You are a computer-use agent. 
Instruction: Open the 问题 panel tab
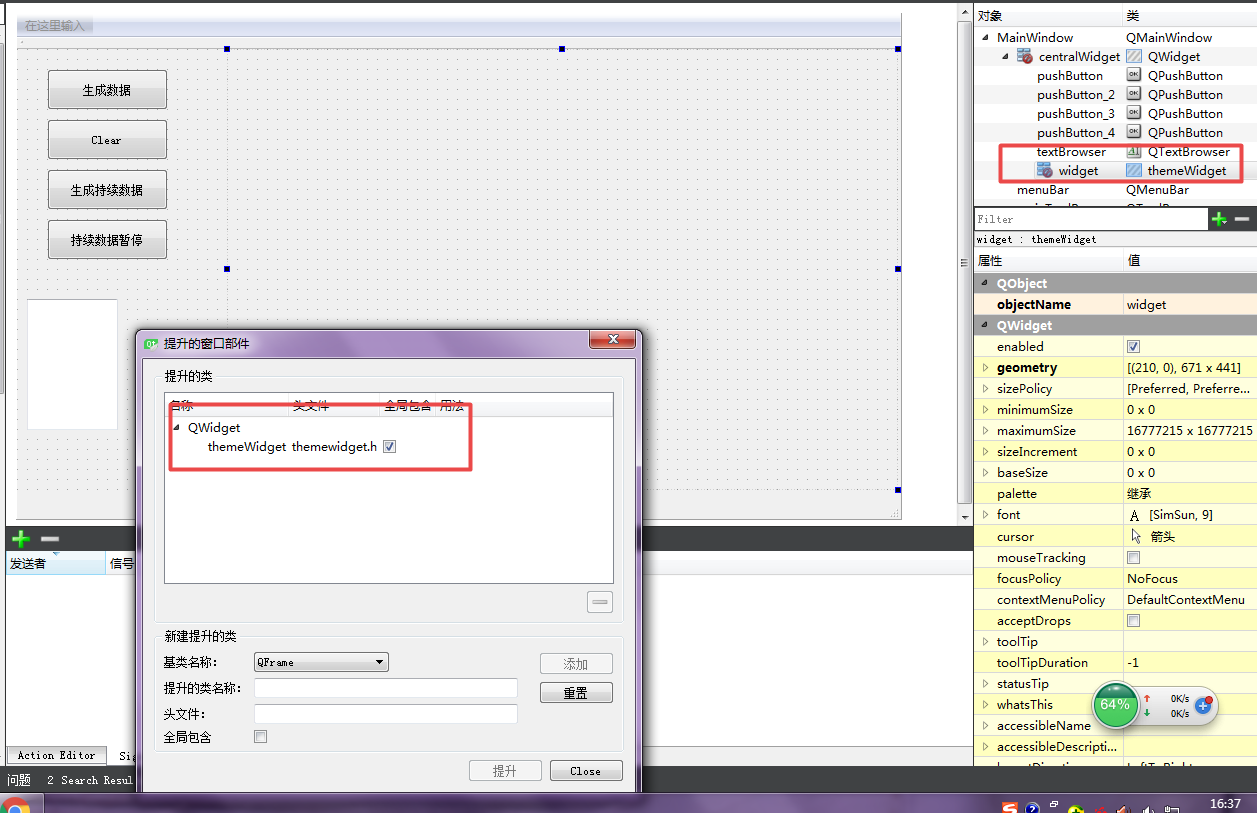coord(20,780)
